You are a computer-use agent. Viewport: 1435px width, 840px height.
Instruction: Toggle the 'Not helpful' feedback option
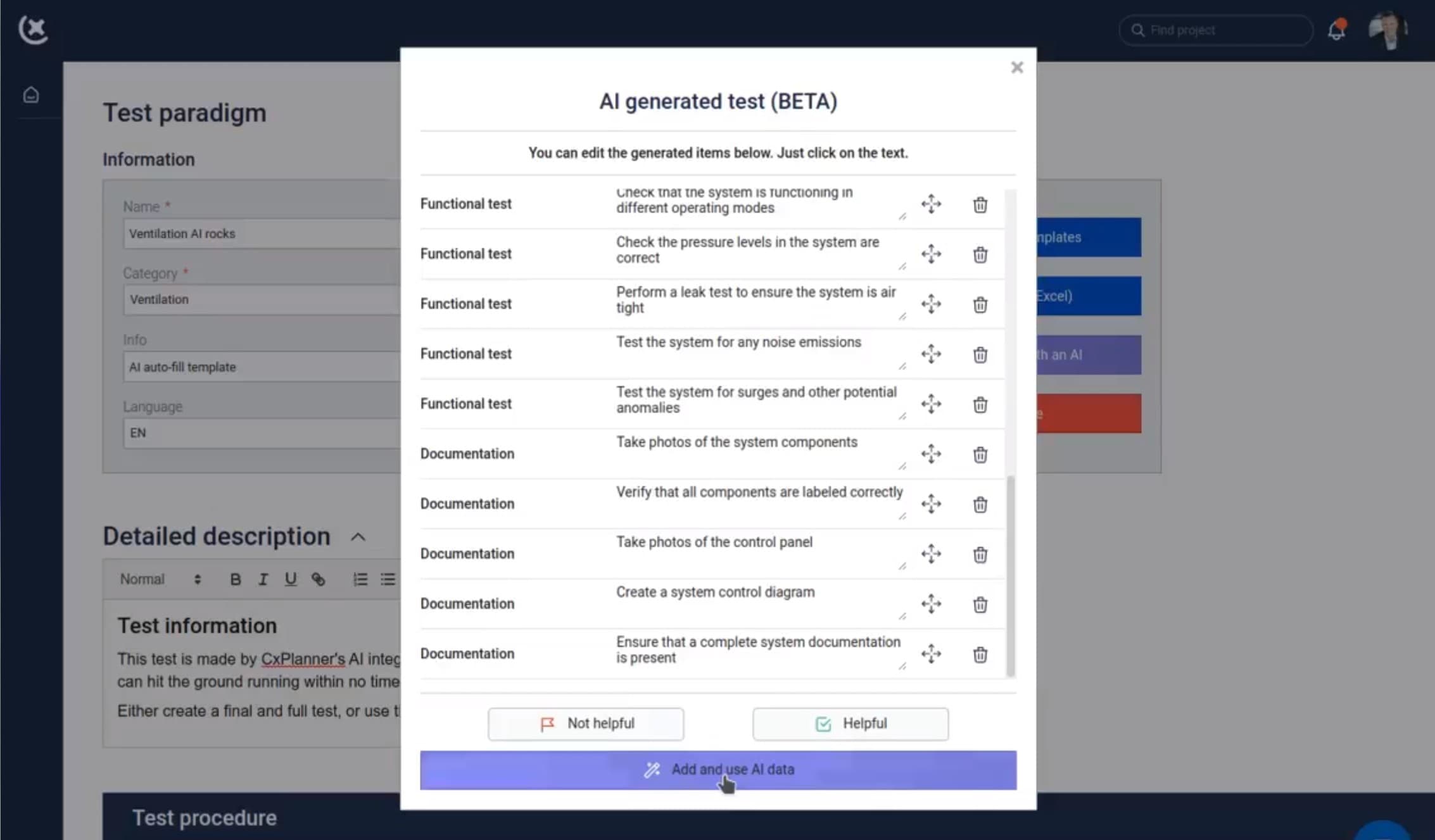click(587, 723)
